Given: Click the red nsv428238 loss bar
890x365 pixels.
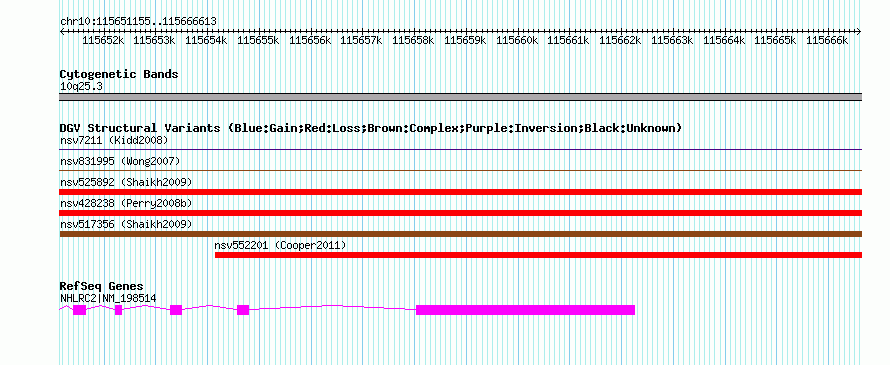Looking at the screenshot, I should click(x=460, y=213).
